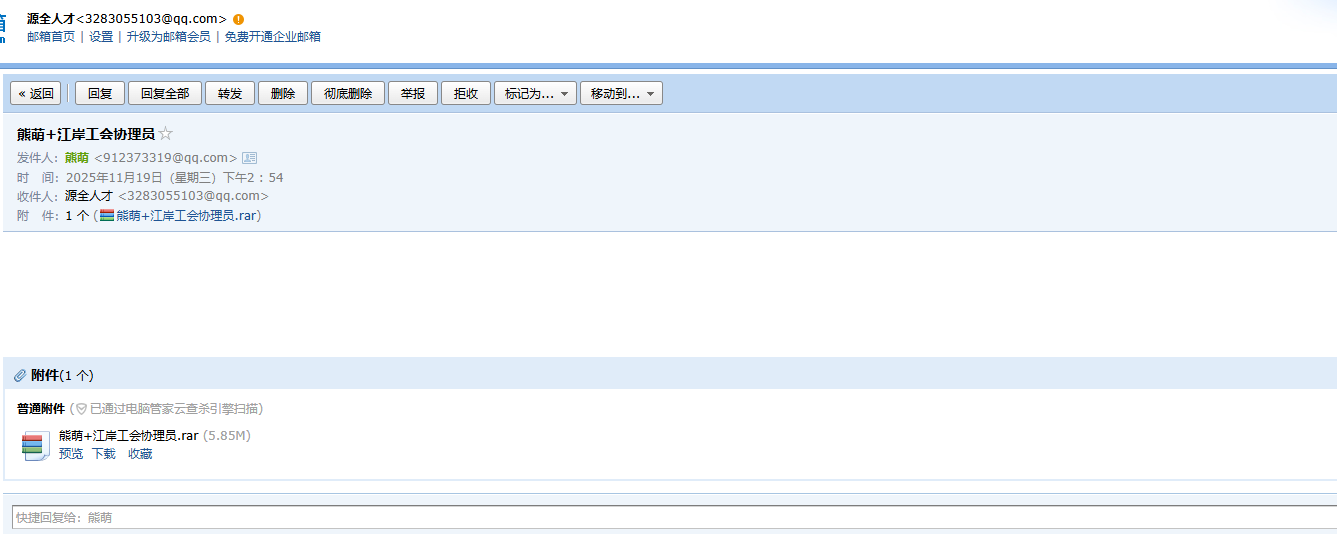Click the orange account warning icon
This screenshot has height=534, width=1337.
pos(238,20)
